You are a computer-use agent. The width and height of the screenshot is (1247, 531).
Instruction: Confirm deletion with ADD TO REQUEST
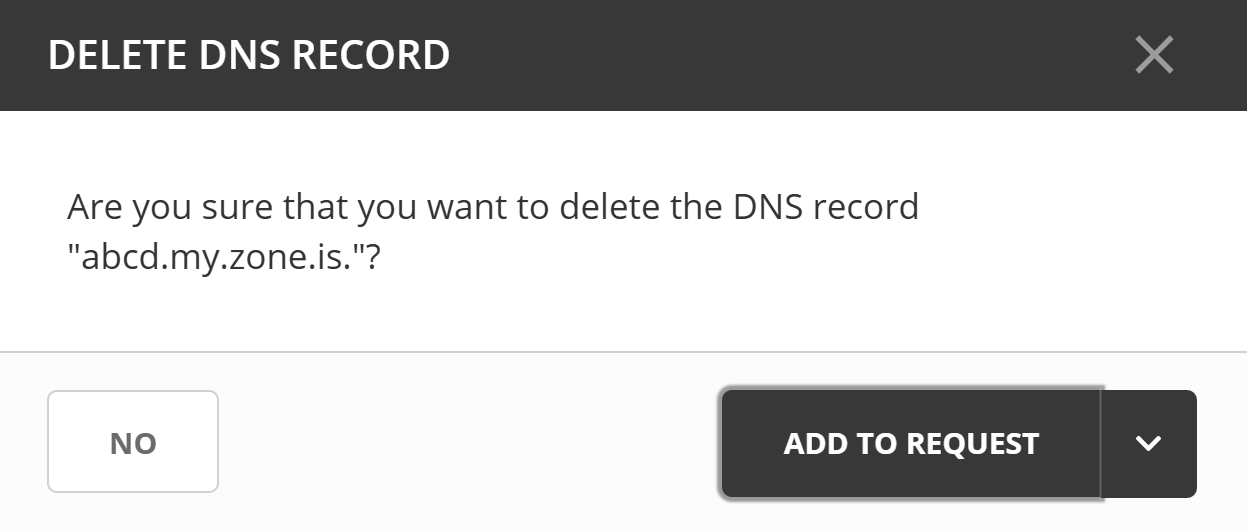[911, 443]
